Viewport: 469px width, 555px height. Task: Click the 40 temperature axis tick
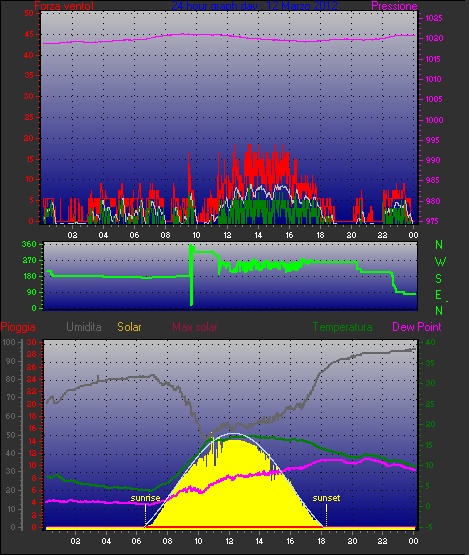(x=430, y=342)
